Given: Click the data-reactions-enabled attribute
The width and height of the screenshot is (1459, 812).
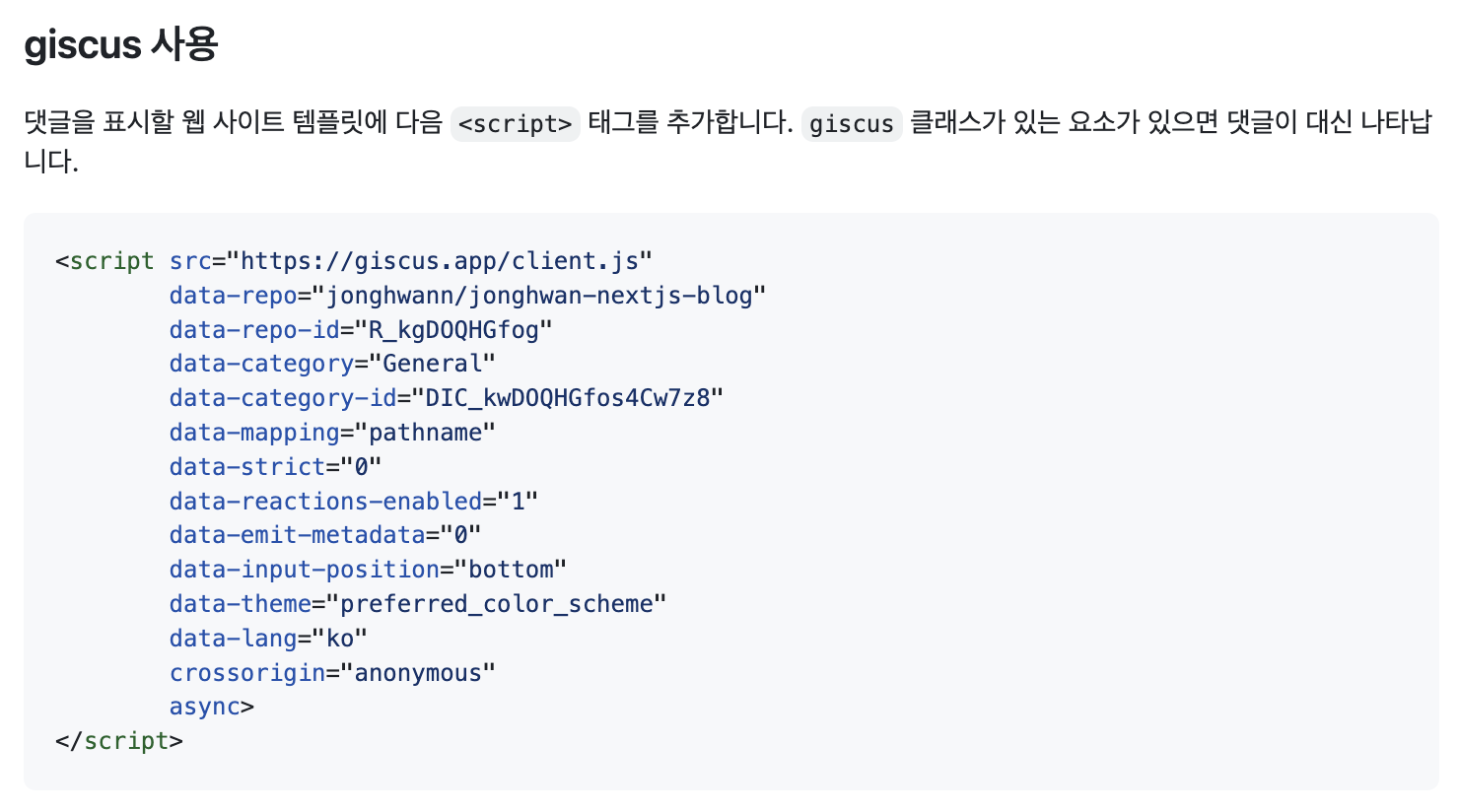Looking at the screenshot, I should pyautogui.click(x=325, y=502).
